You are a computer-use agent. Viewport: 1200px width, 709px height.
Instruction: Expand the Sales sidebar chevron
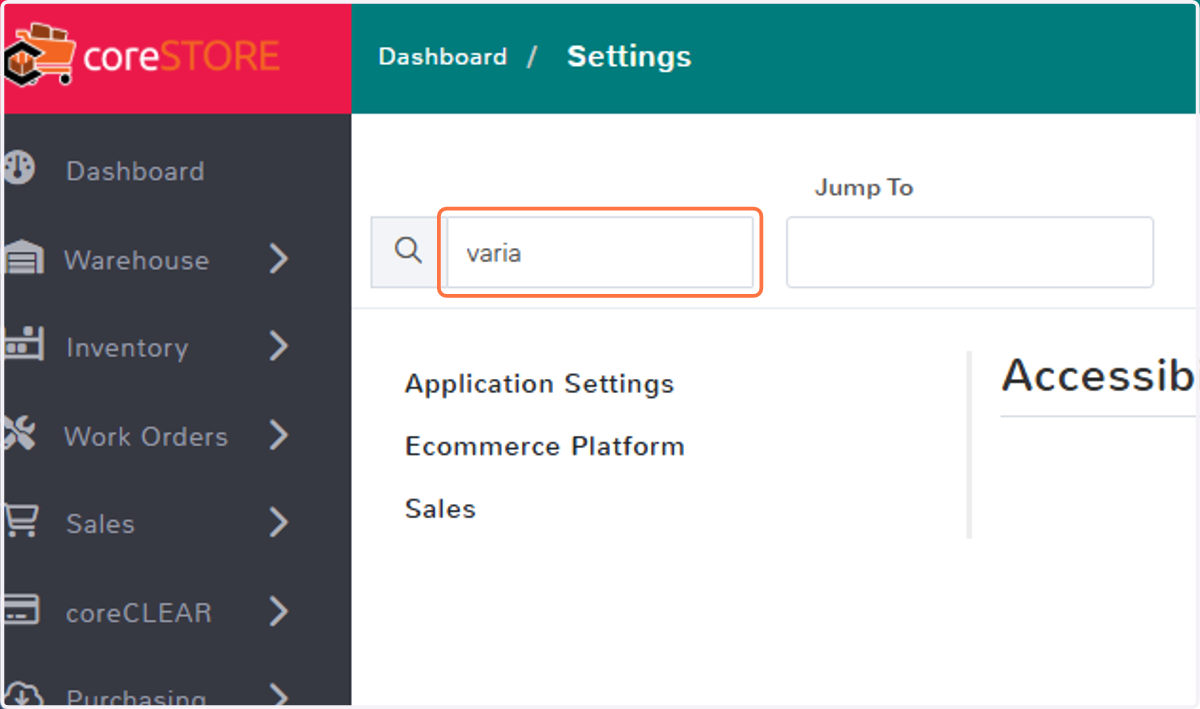pos(279,522)
